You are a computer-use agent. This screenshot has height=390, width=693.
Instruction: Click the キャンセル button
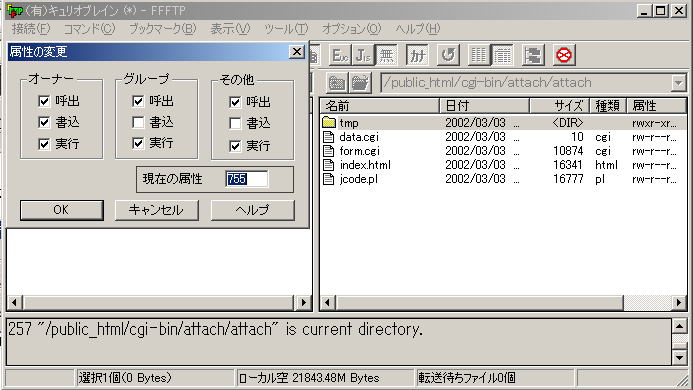pos(156,210)
